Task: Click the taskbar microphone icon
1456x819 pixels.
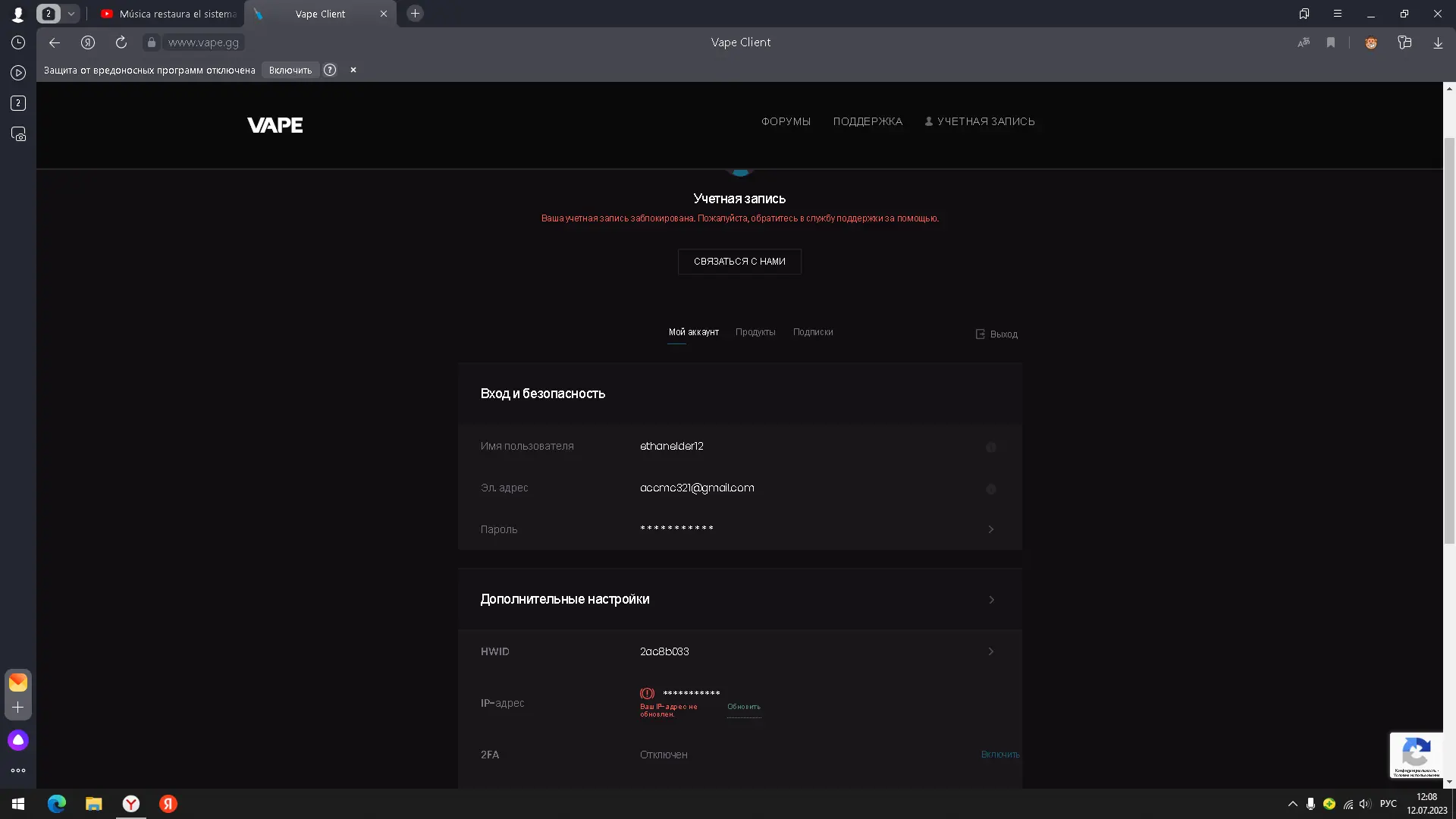Action: coord(1310,804)
